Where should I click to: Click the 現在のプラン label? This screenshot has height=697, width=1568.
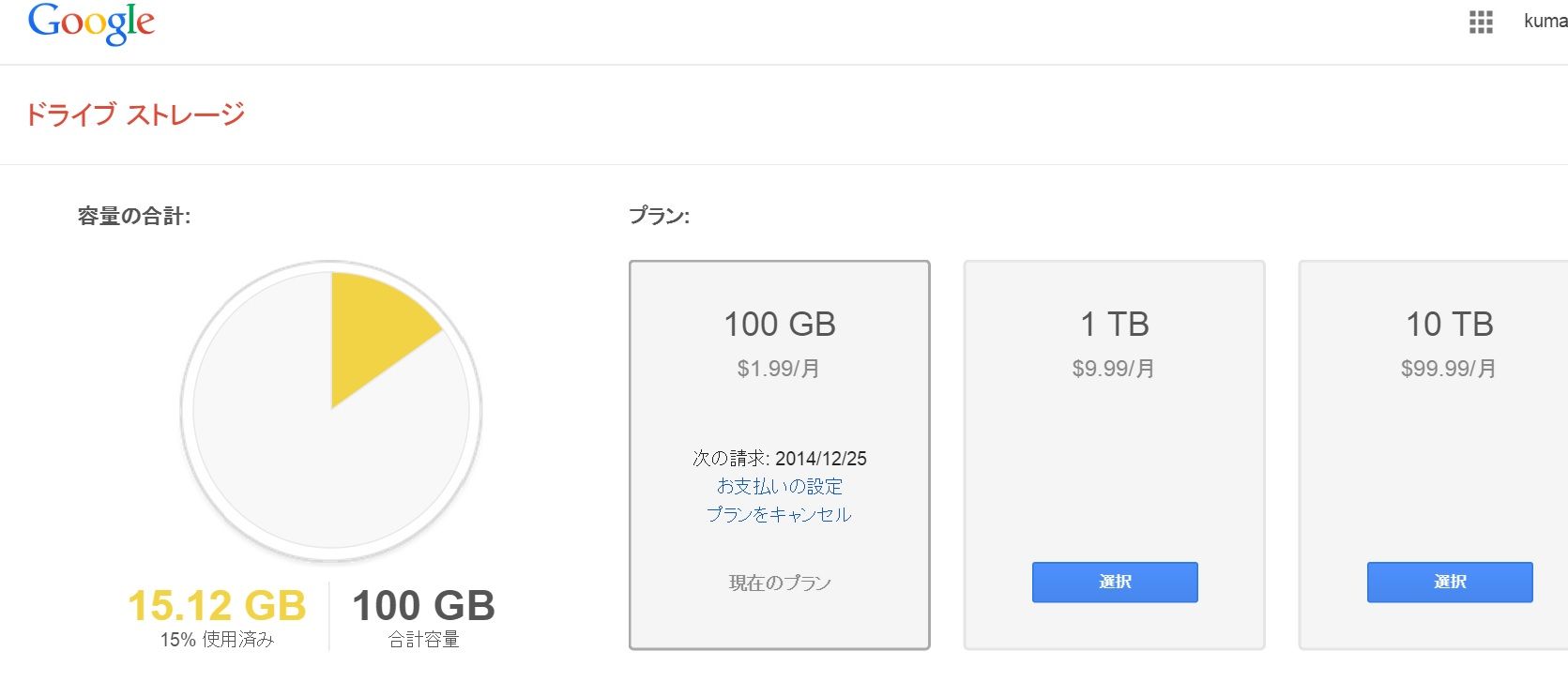(779, 583)
